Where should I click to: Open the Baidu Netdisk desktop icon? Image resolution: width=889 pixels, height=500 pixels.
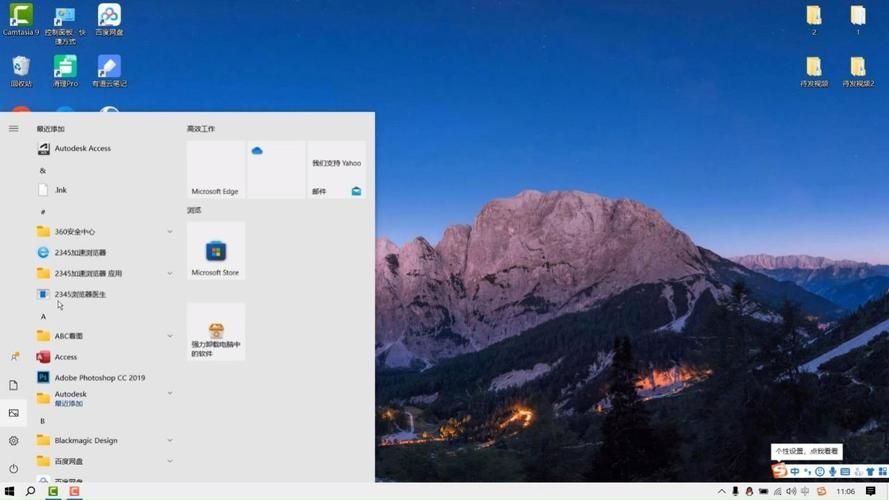click(109, 19)
